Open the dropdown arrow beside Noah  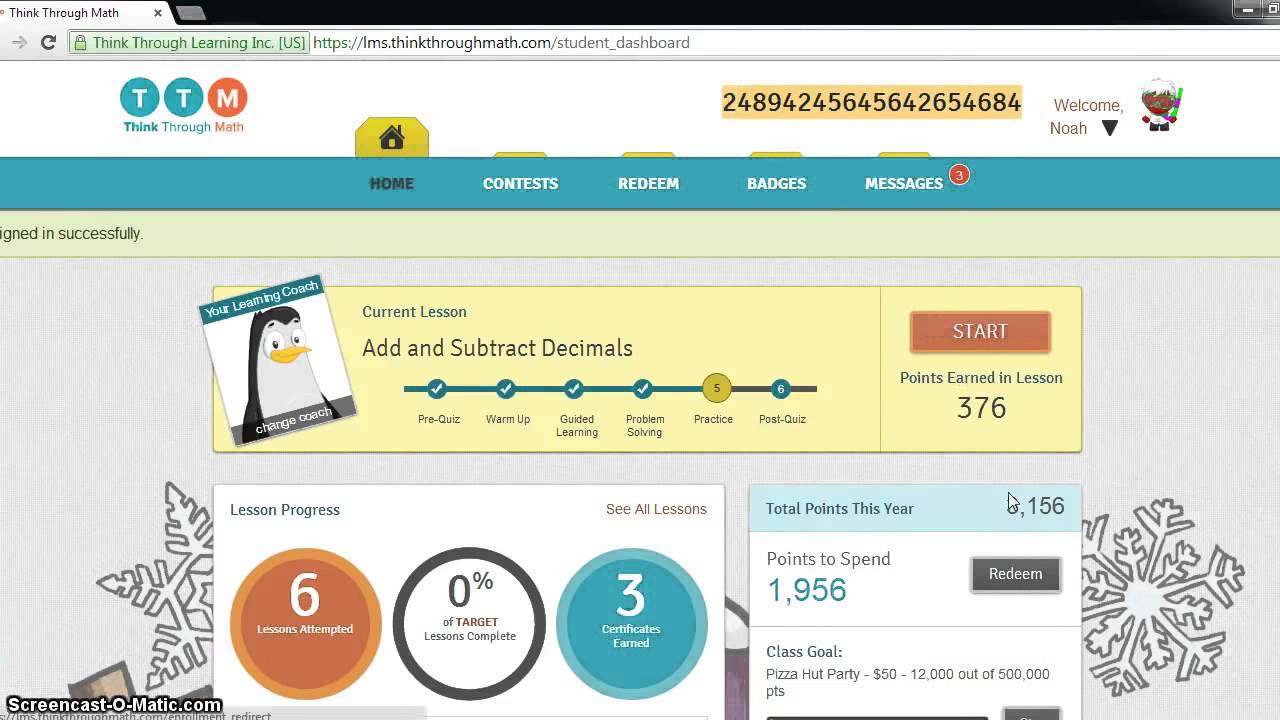pyautogui.click(x=1110, y=128)
